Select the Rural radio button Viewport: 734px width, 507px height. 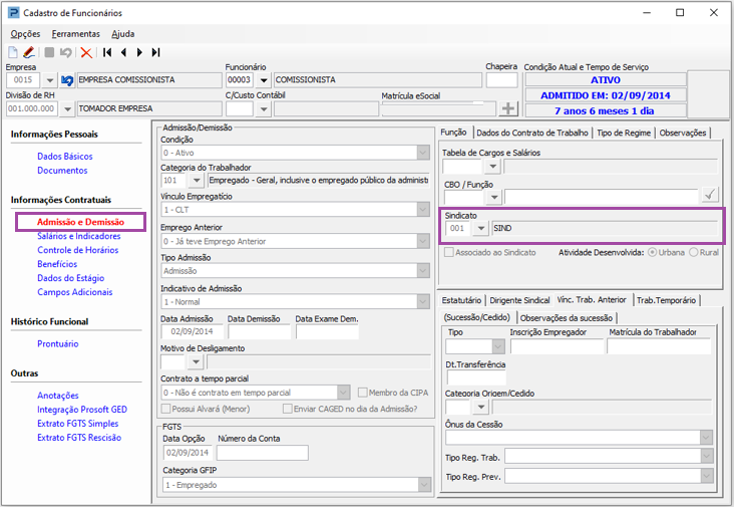[694, 252]
